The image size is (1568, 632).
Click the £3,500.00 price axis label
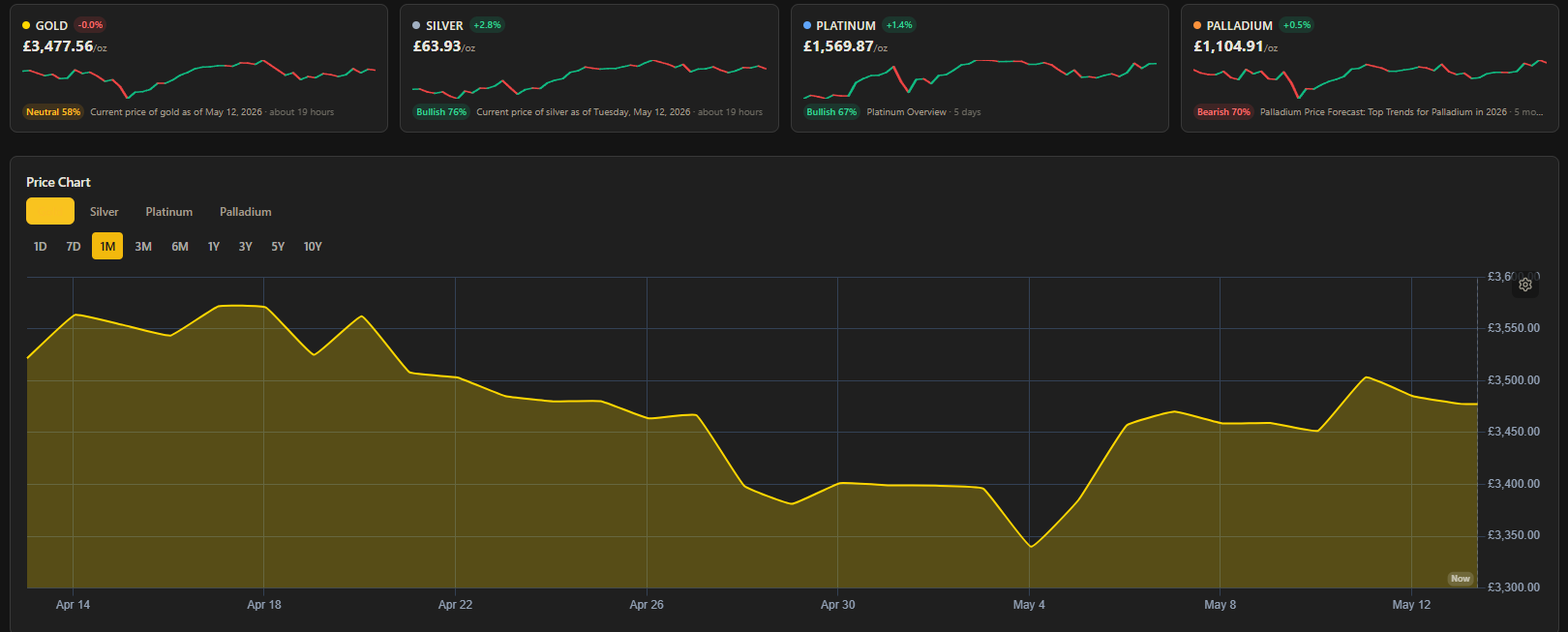pyautogui.click(x=1514, y=380)
